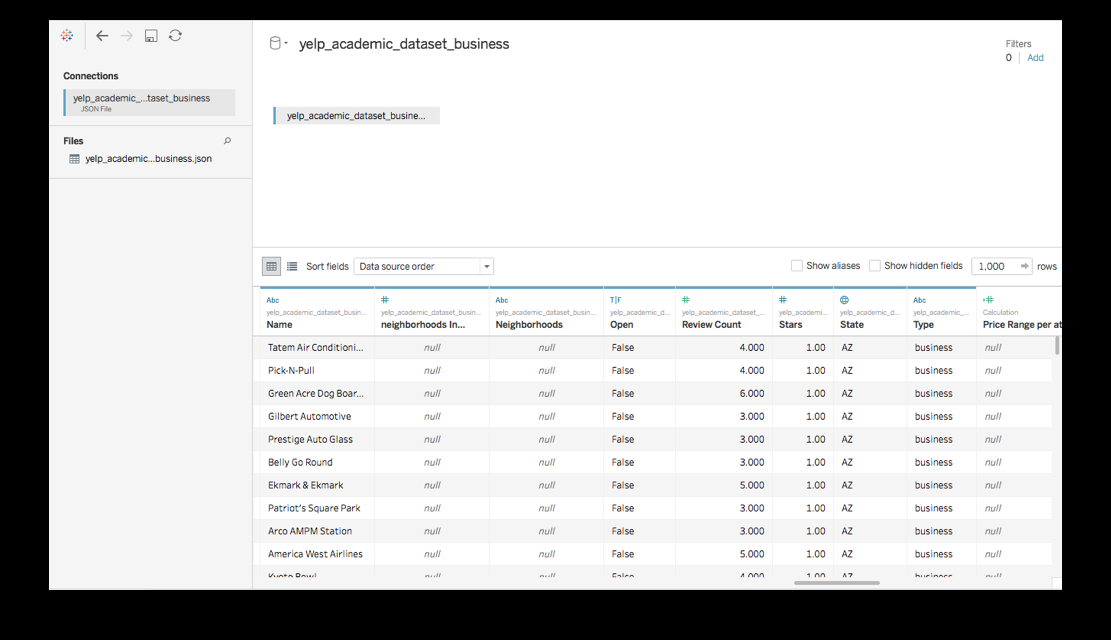This screenshot has width=1111, height=640.
Task: Change data type icon for neighborhoods In... column
Action: point(385,300)
